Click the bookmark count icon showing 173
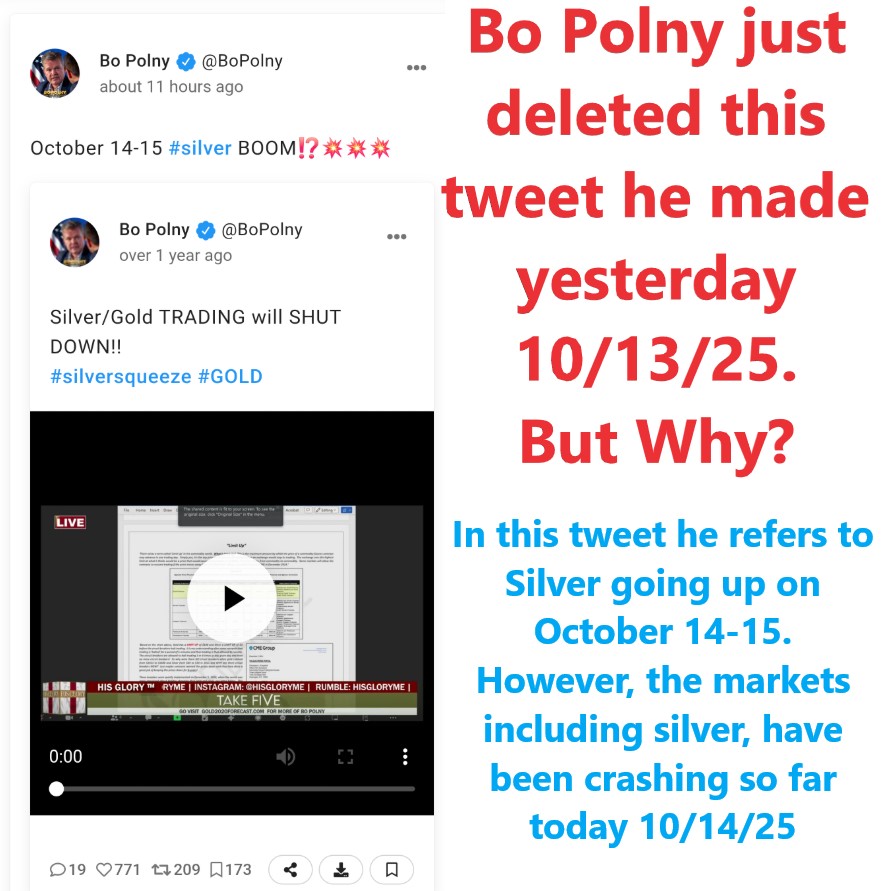 [x=216, y=869]
